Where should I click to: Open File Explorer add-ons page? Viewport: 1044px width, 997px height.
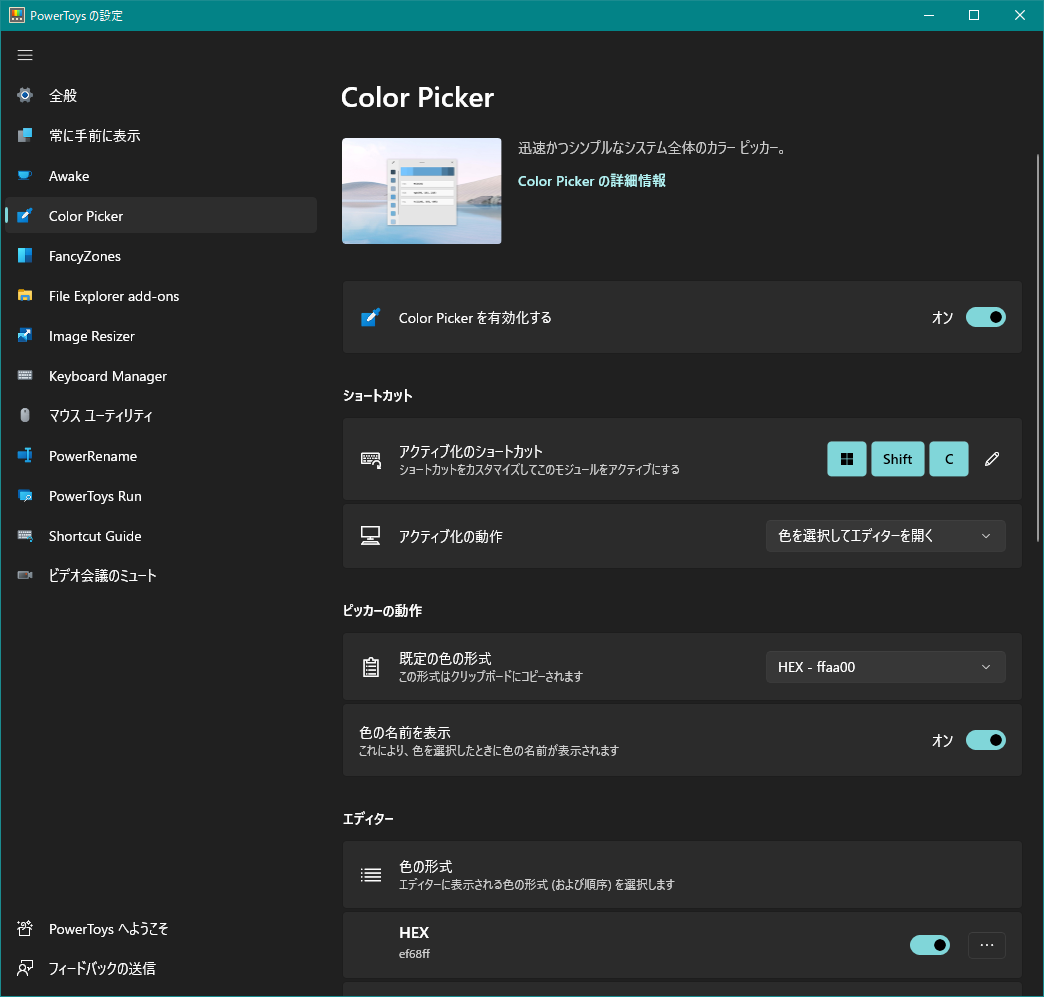coord(160,296)
